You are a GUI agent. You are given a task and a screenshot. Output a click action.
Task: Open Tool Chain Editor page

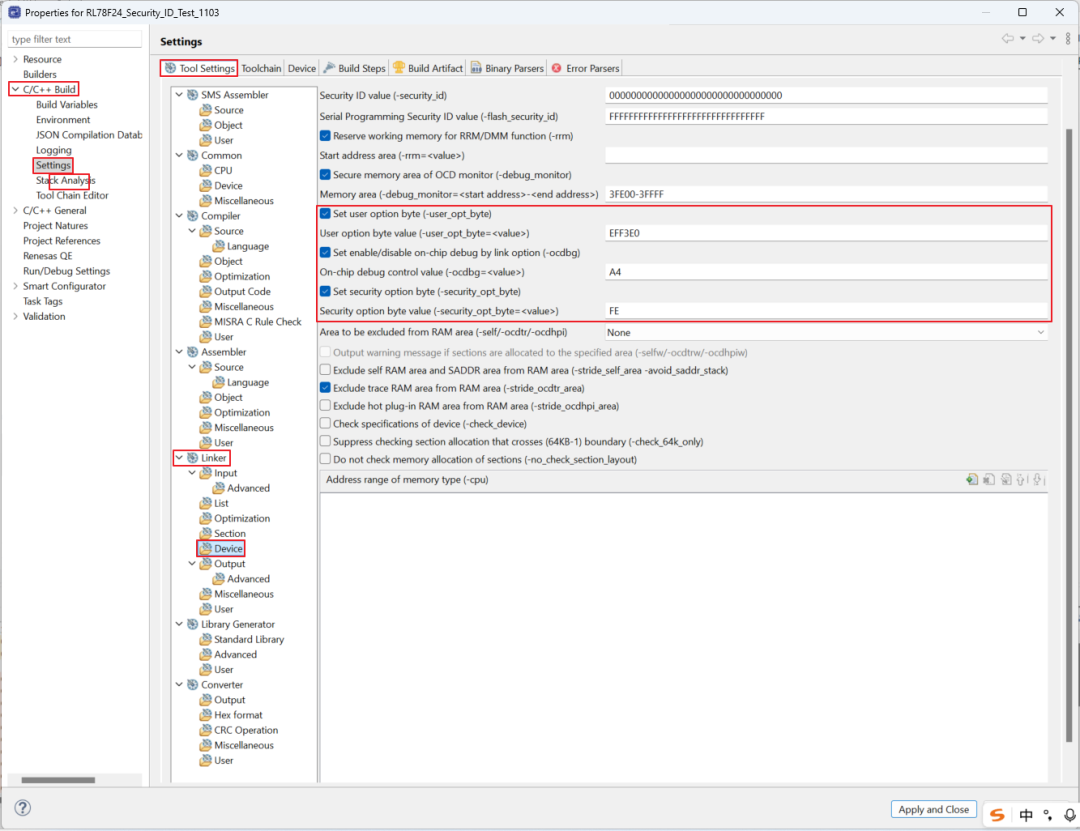[72, 196]
